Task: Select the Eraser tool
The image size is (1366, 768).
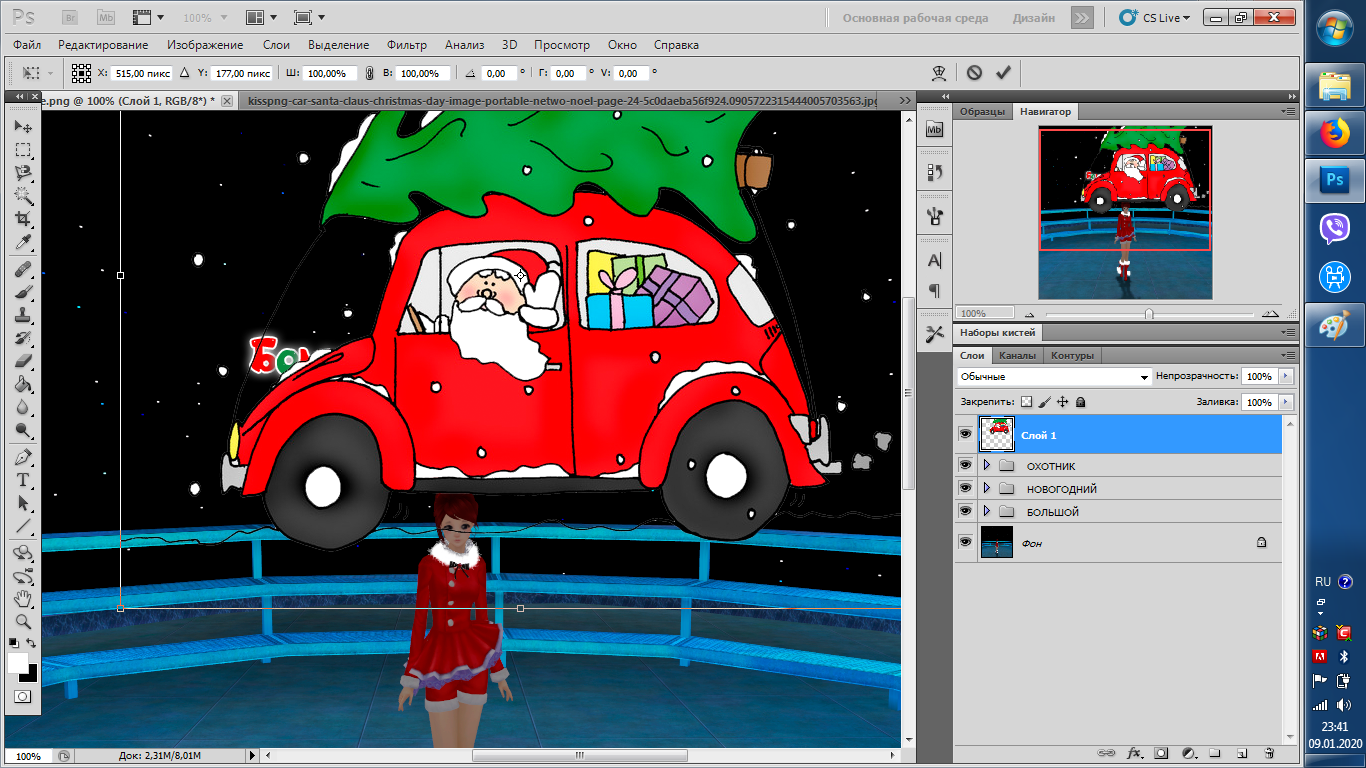Action: tap(22, 362)
